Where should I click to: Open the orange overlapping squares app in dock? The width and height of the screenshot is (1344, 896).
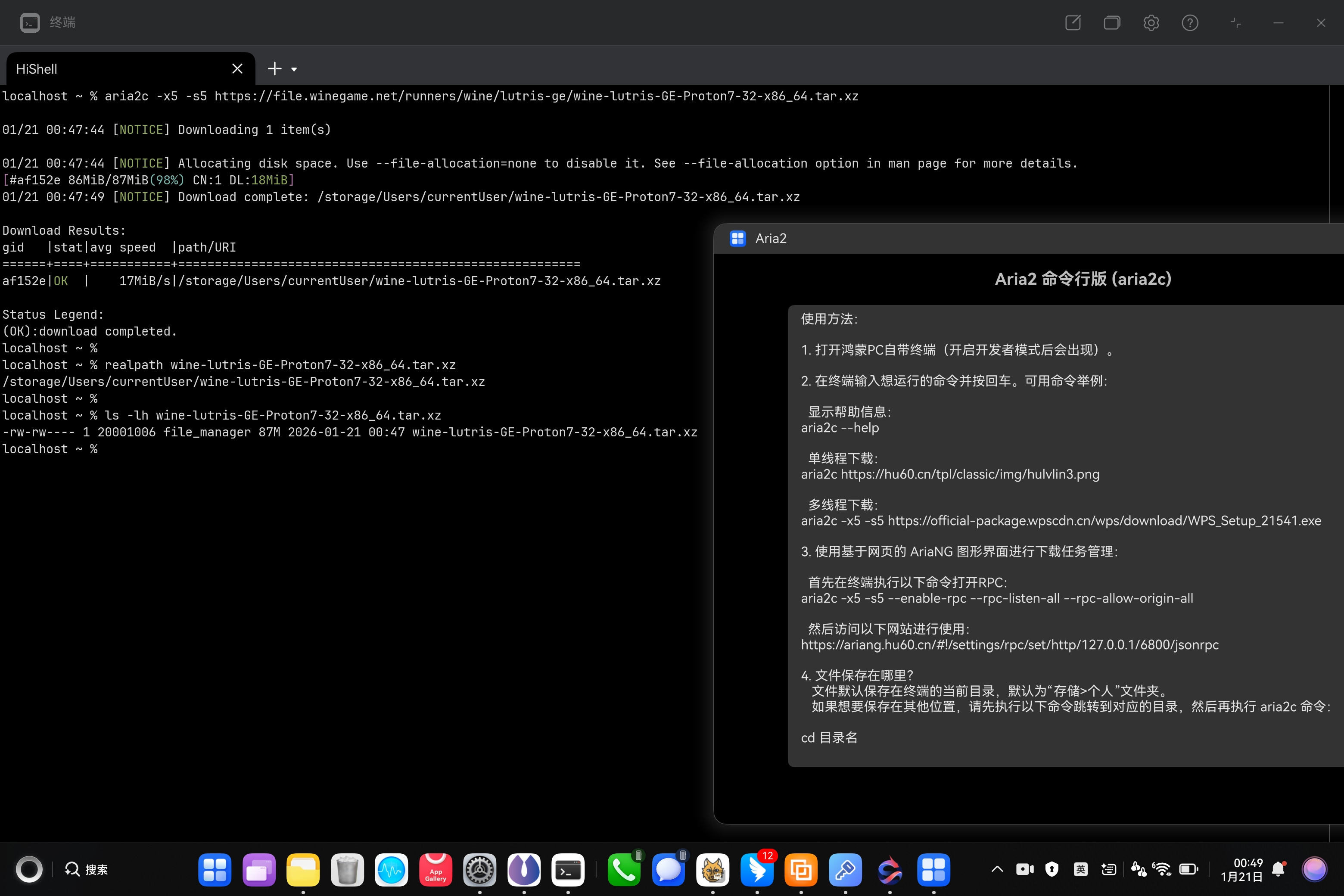click(801, 870)
